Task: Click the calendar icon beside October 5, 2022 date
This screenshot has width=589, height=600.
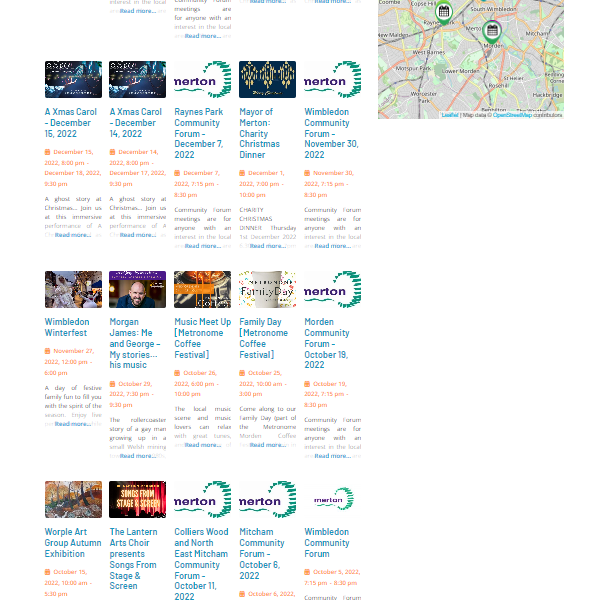Action: tap(307, 572)
